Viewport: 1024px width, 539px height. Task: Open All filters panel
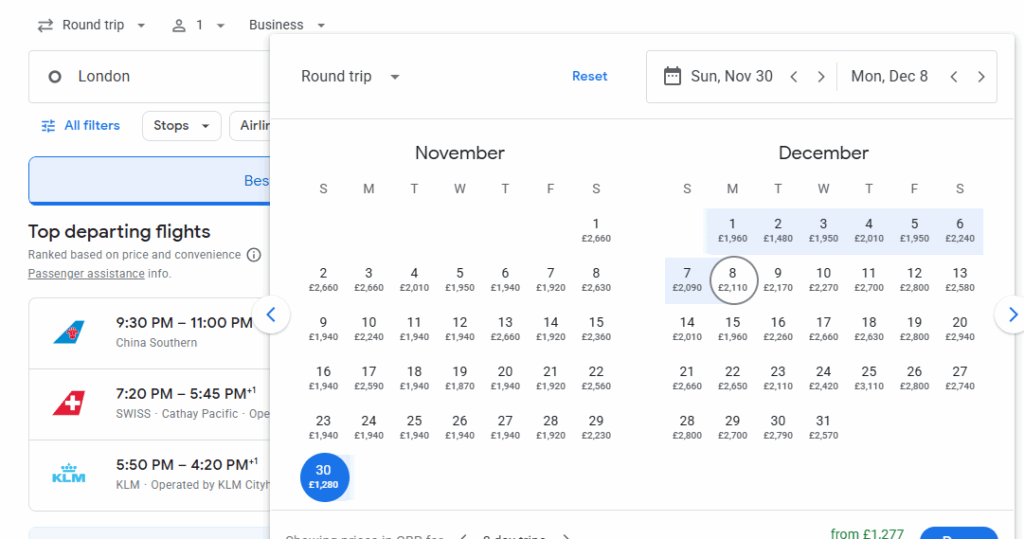click(x=80, y=126)
